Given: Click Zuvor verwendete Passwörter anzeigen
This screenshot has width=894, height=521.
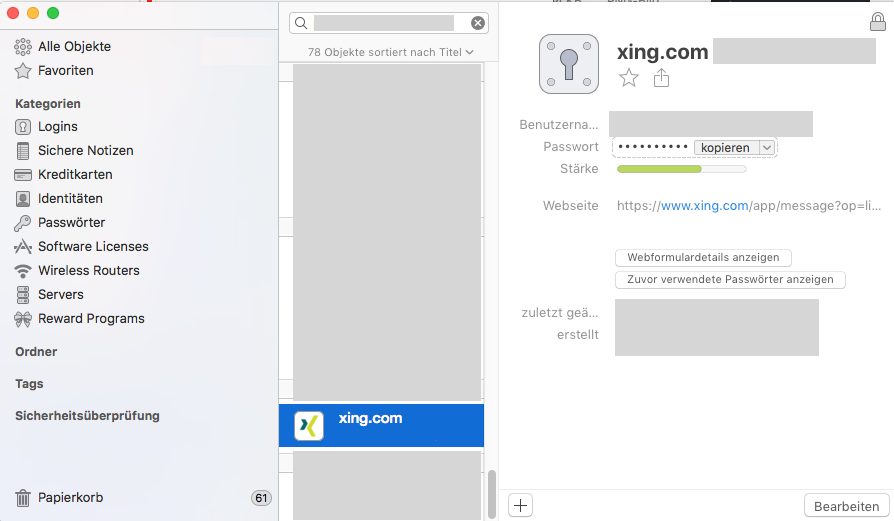Looking at the screenshot, I should pos(730,280).
